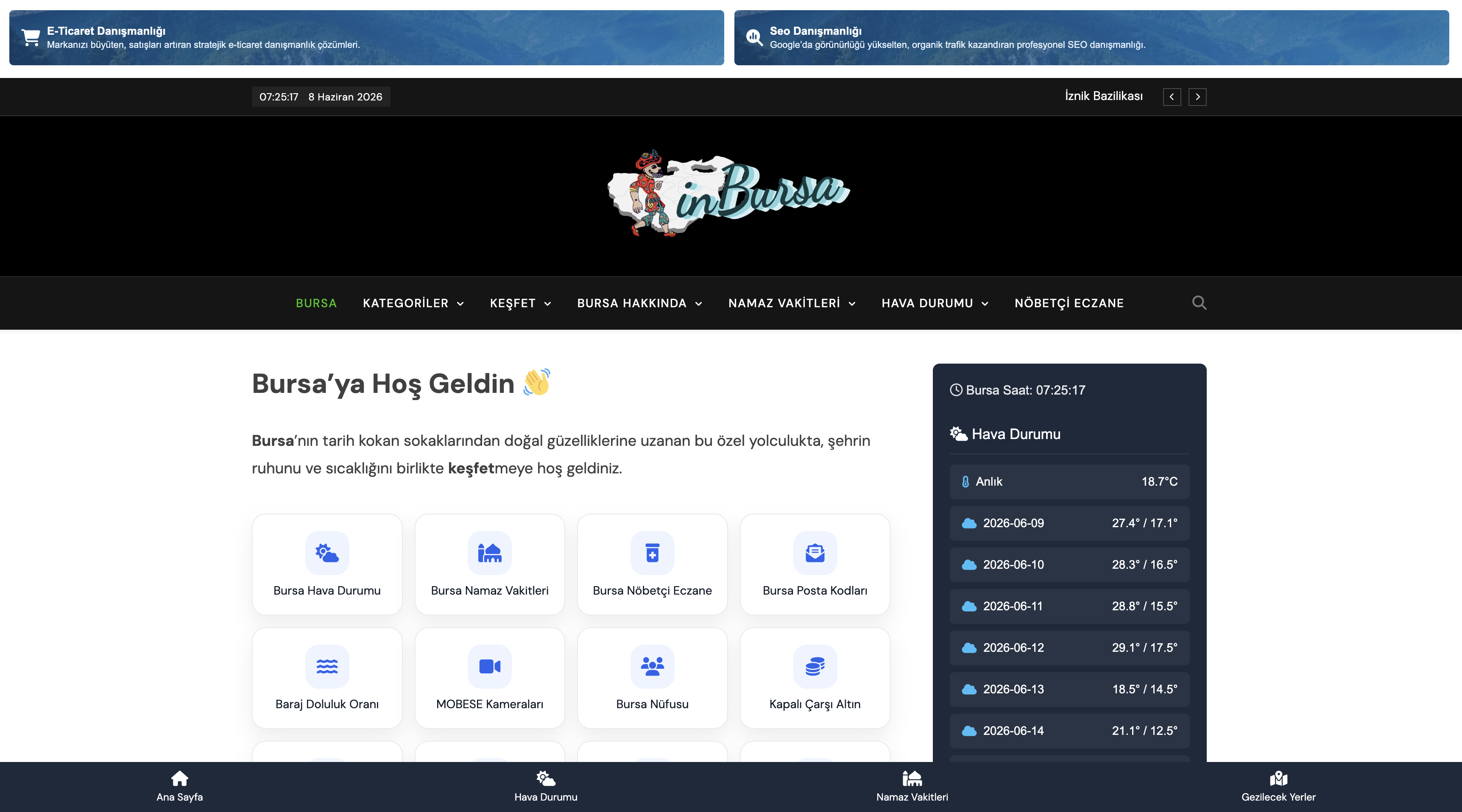Click the 28.8° / 15.5° forecast value
Viewport: 1462px width, 812px height.
[1144, 606]
